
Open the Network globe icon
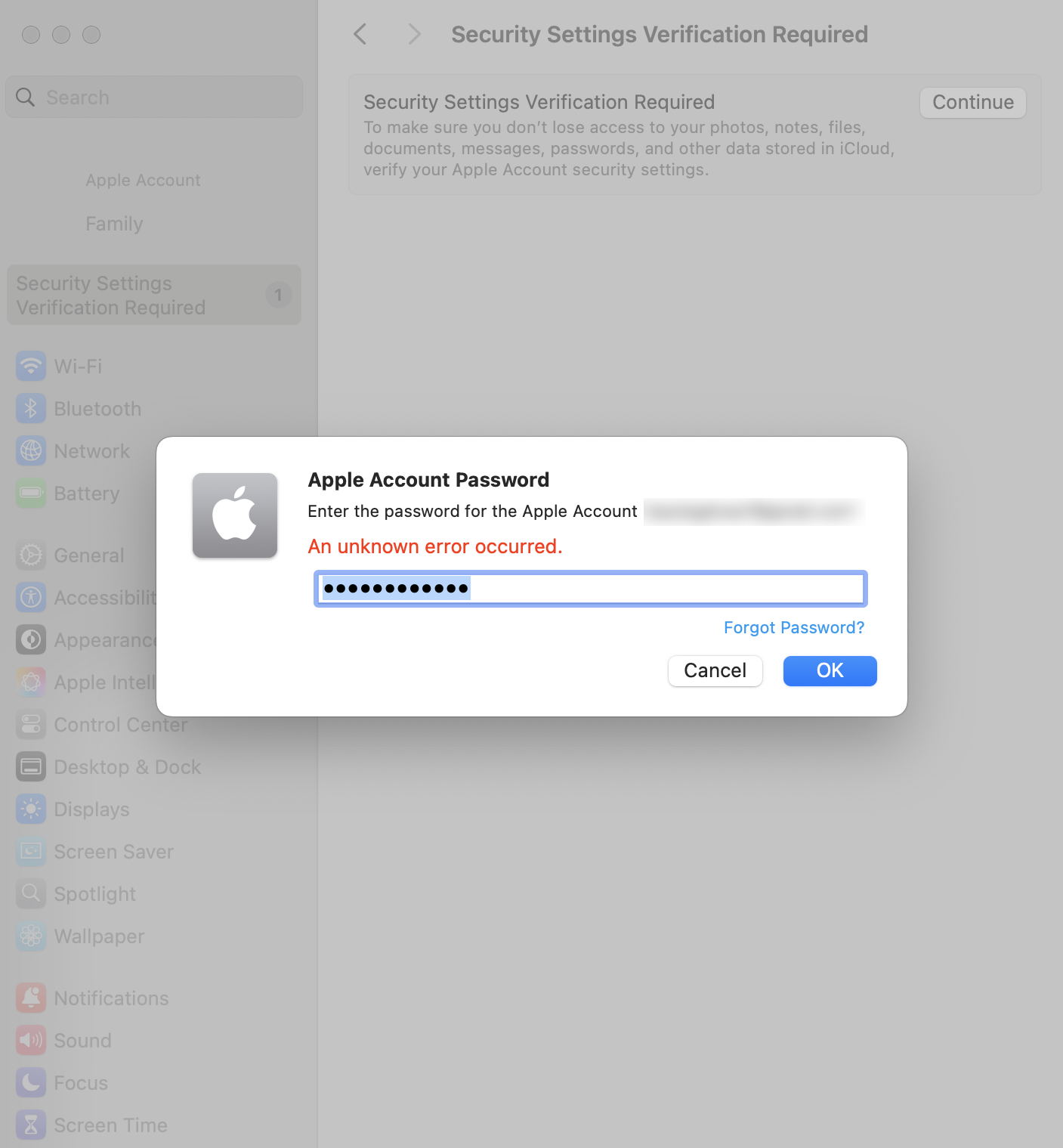[x=31, y=451]
